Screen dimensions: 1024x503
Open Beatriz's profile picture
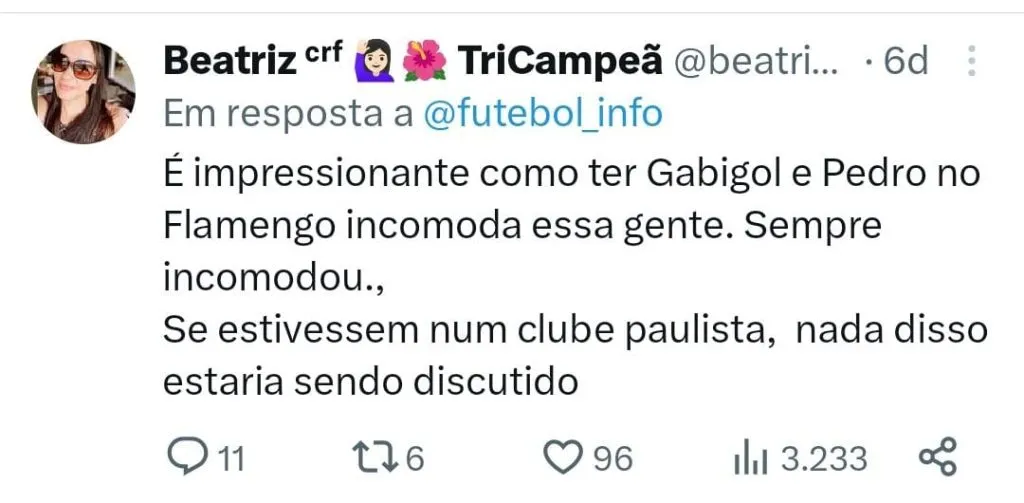pyautogui.click(x=84, y=91)
